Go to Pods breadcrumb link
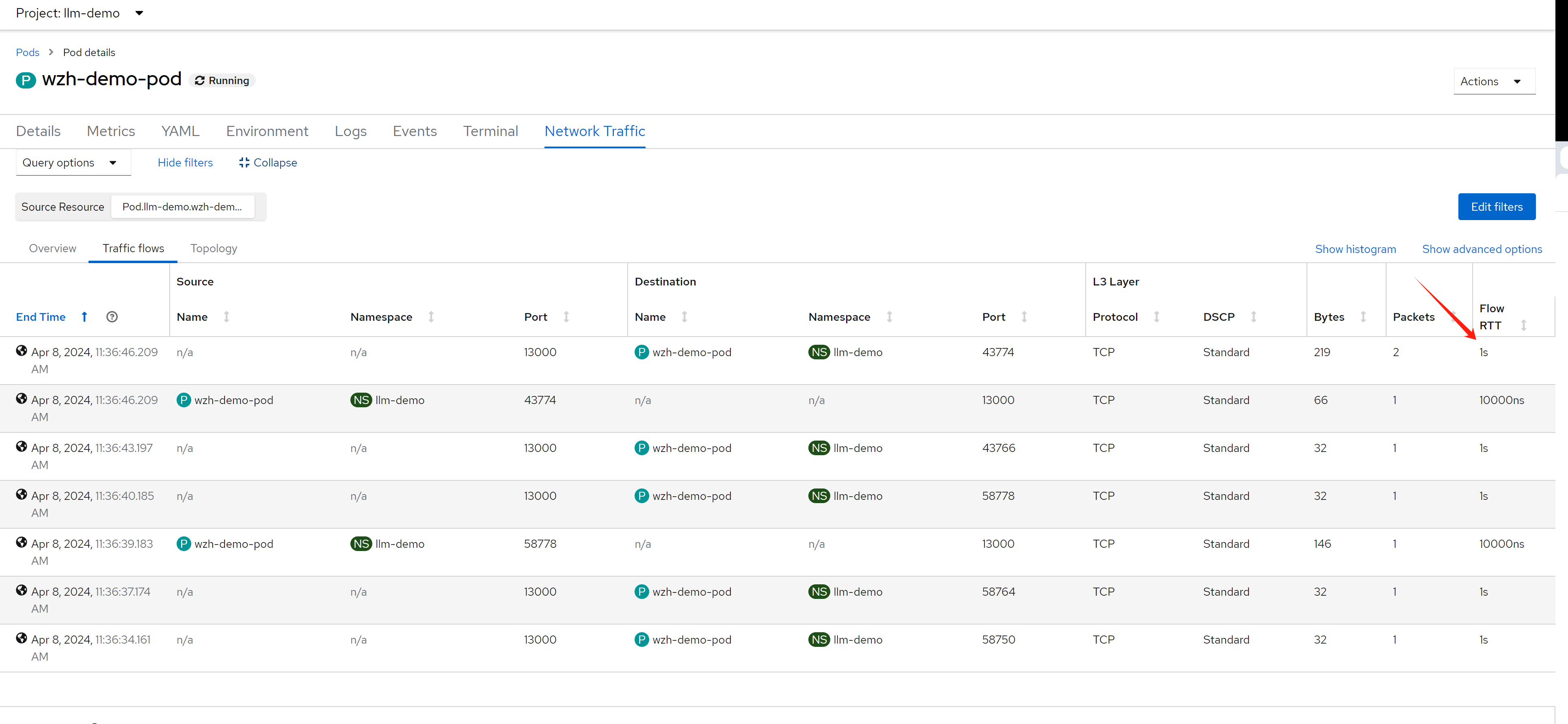1568x724 pixels. pyautogui.click(x=27, y=52)
